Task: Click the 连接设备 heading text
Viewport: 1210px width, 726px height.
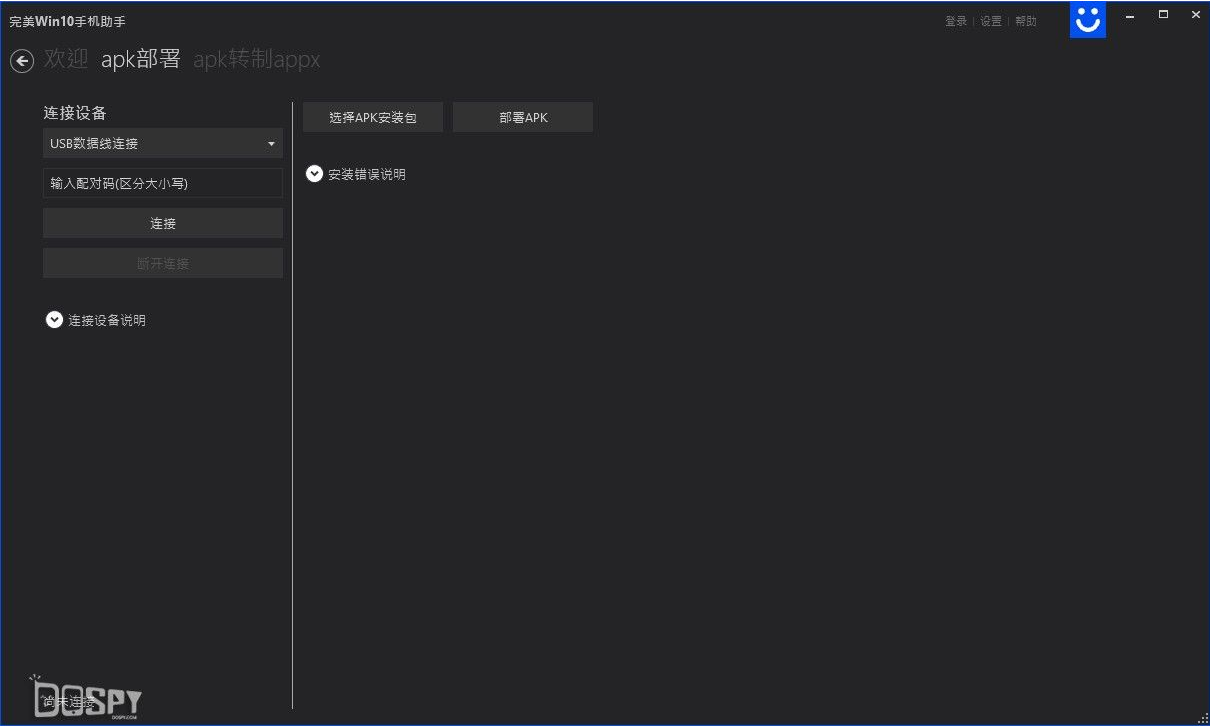Action: pos(75,113)
